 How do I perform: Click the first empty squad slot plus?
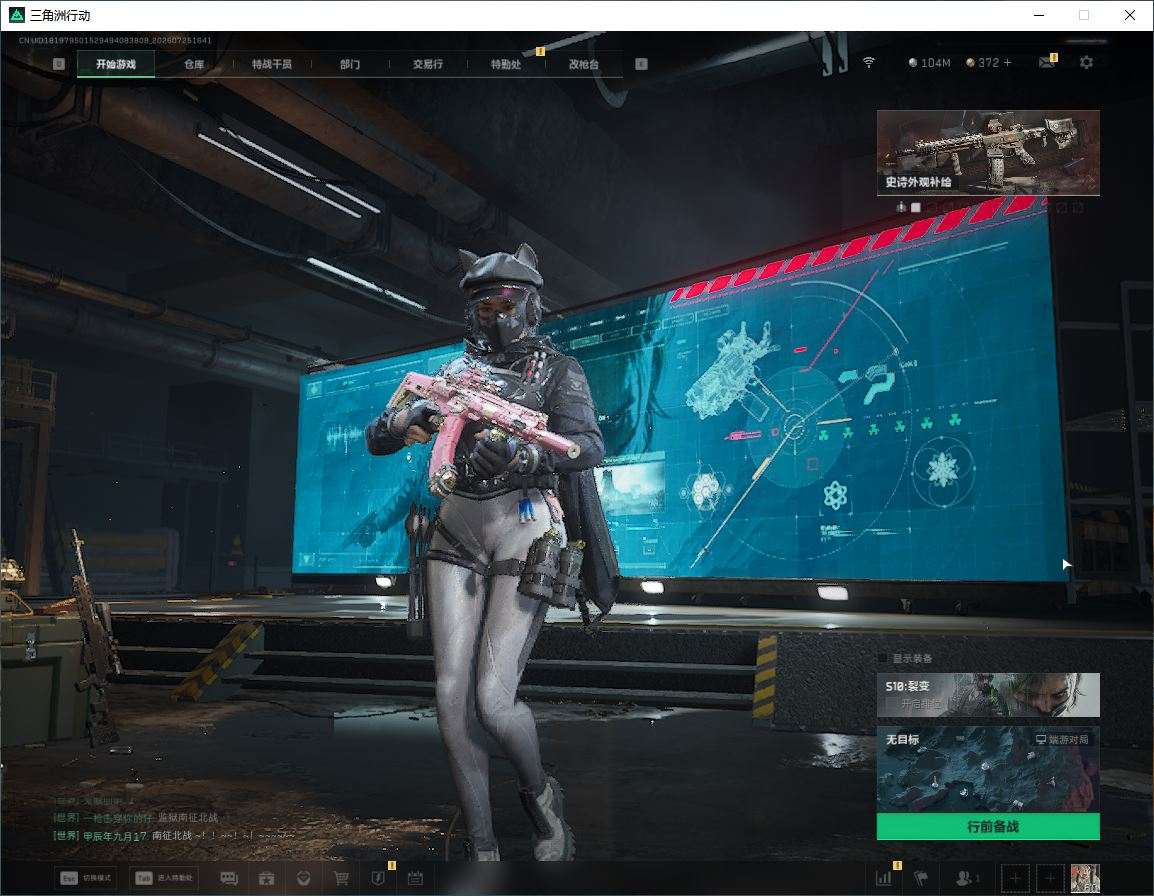pyautogui.click(x=1016, y=878)
